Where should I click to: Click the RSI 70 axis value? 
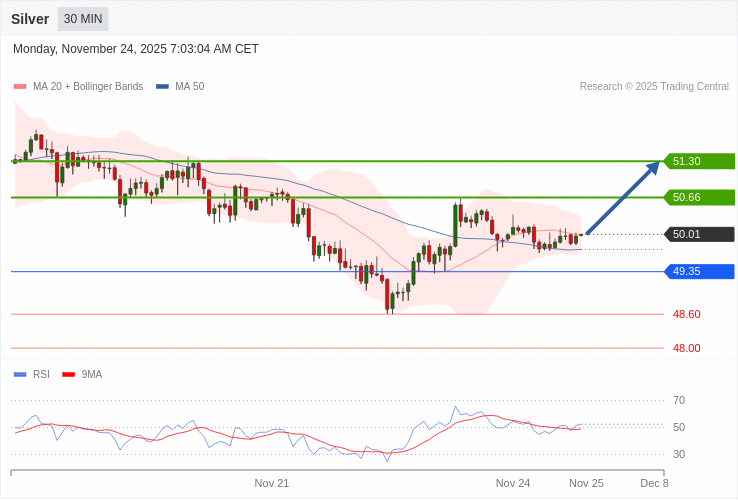(679, 401)
